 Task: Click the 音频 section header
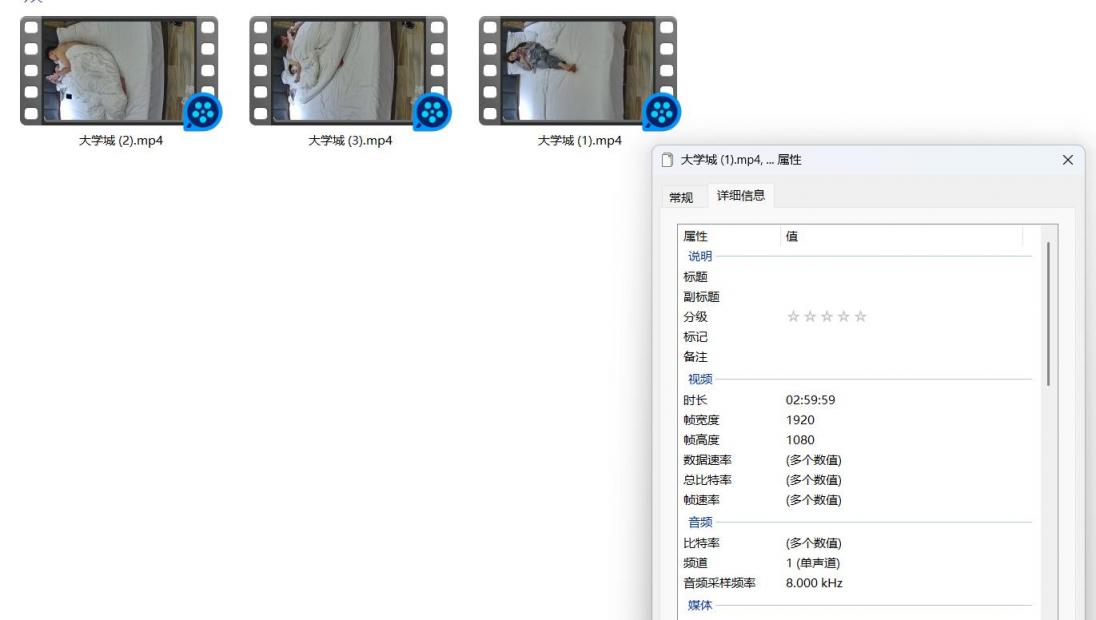(700, 522)
